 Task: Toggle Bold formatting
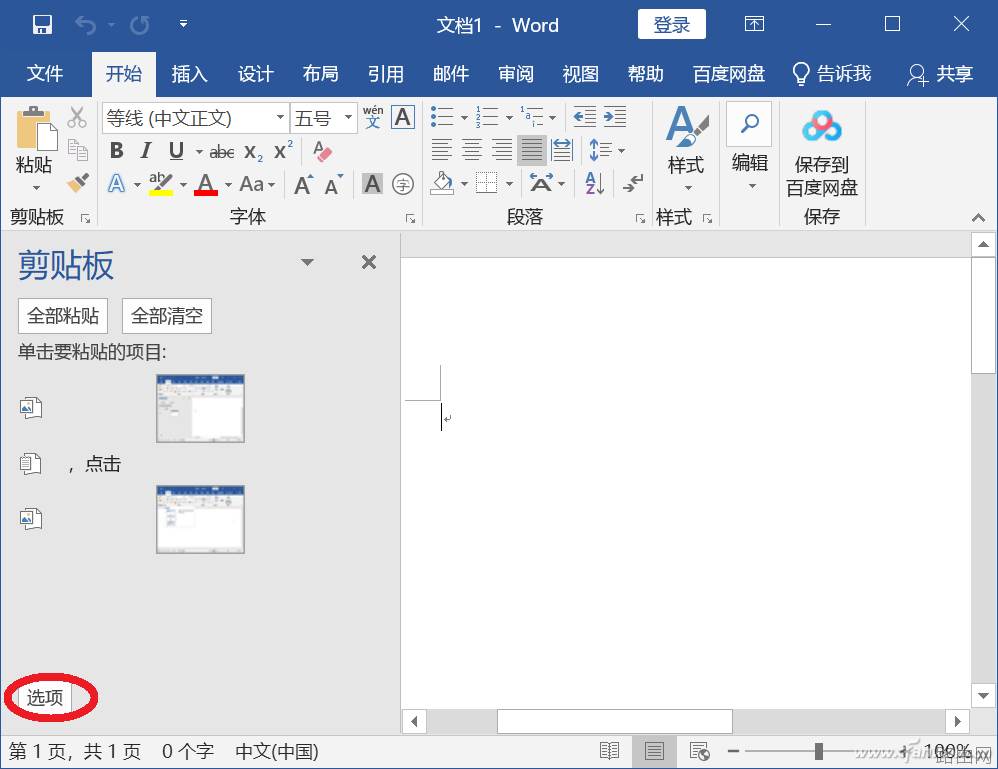(116, 151)
